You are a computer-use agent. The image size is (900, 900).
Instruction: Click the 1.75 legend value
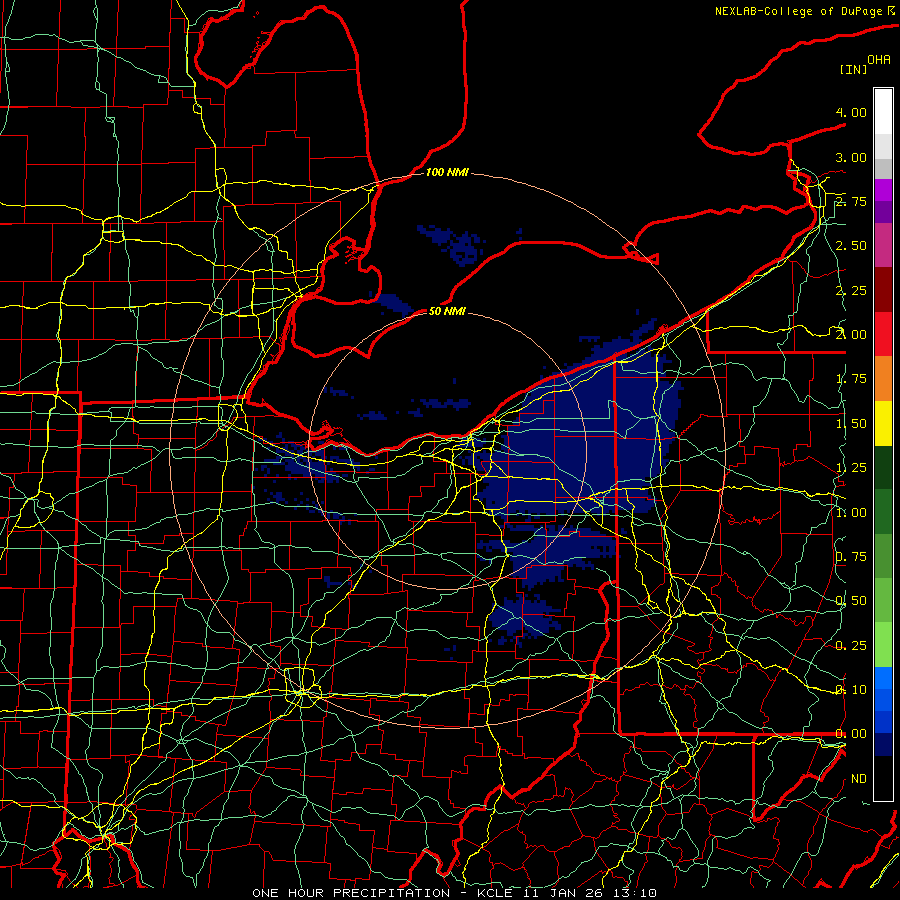851,379
